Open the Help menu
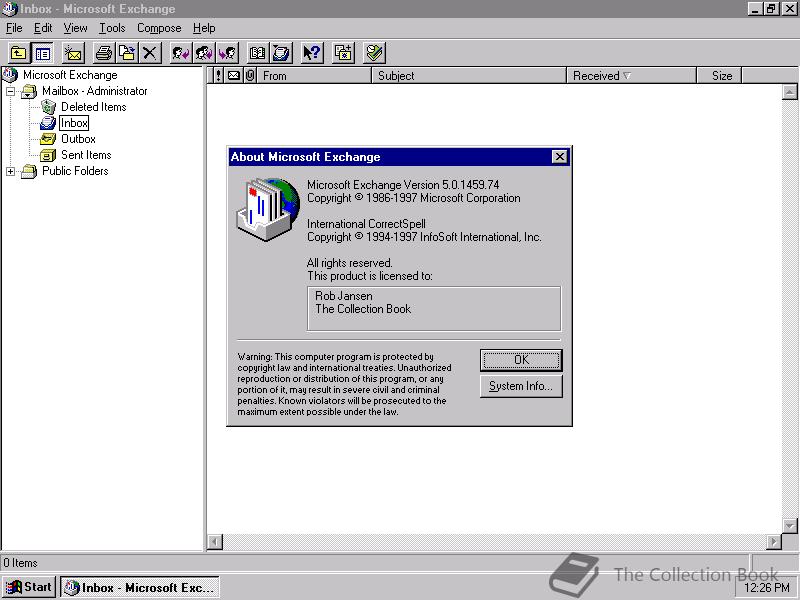This screenshot has height=600, width=800. point(204,28)
